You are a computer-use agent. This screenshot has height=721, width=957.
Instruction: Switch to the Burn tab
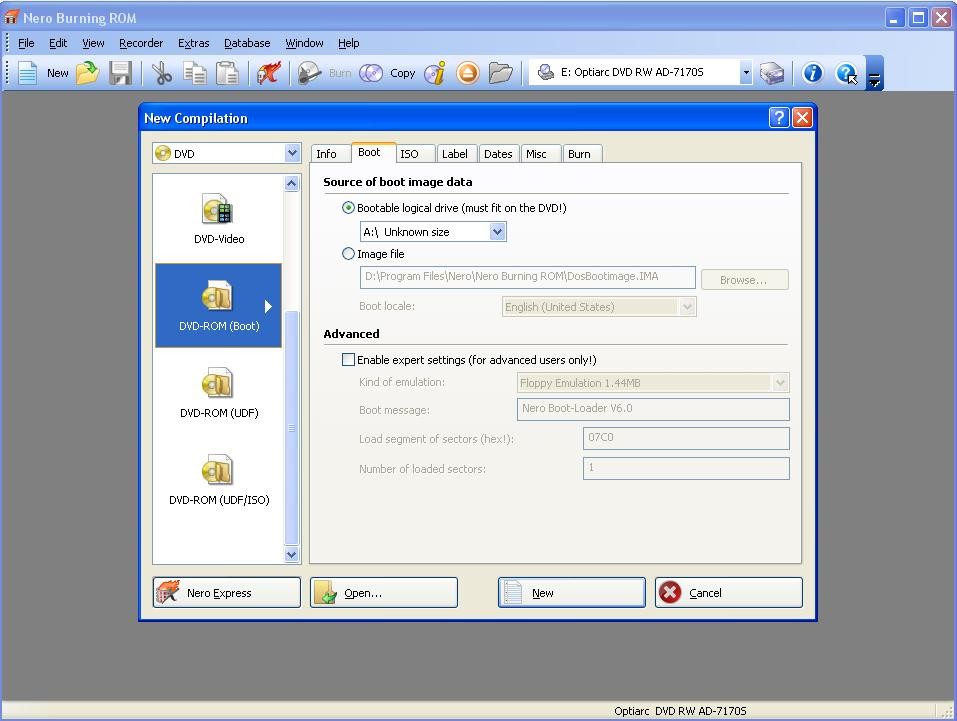pos(582,154)
